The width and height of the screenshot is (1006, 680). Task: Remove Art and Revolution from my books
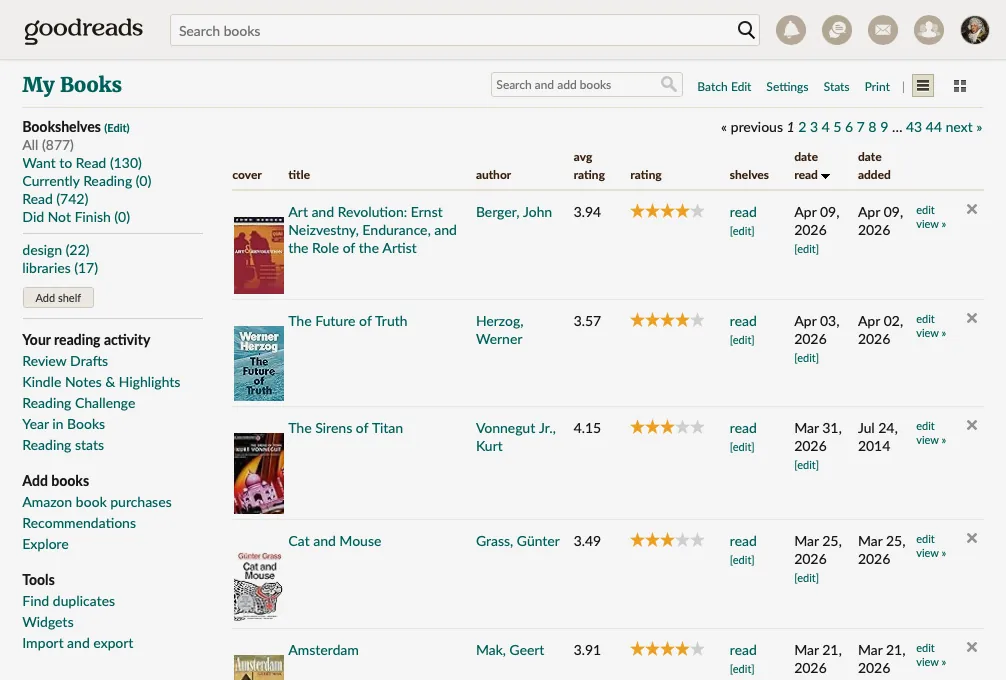coord(972,209)
